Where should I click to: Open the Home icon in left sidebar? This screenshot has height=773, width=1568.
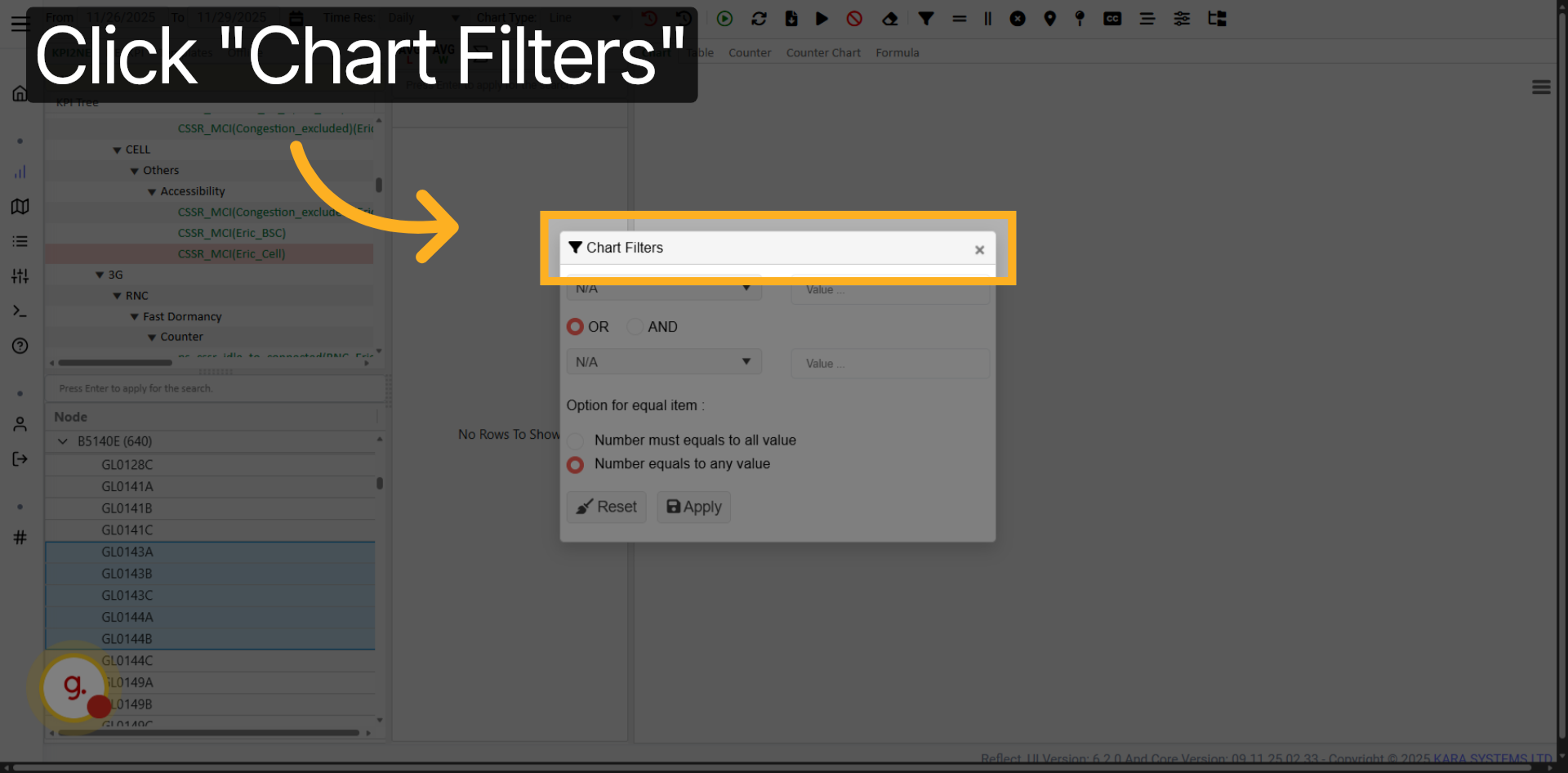click(20, 94)
